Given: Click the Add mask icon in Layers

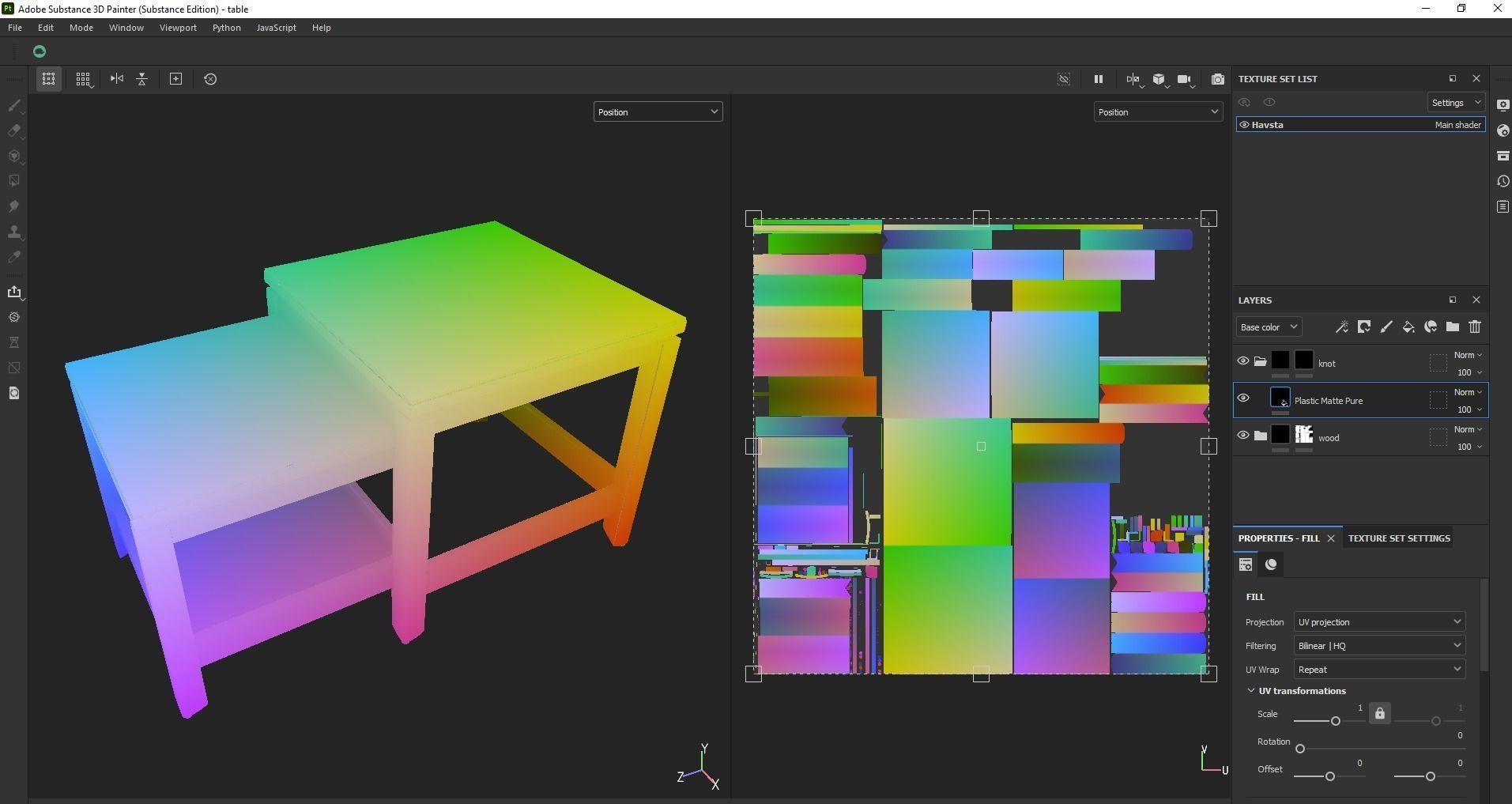Looking at the screenshot, I should point(1363,327).
